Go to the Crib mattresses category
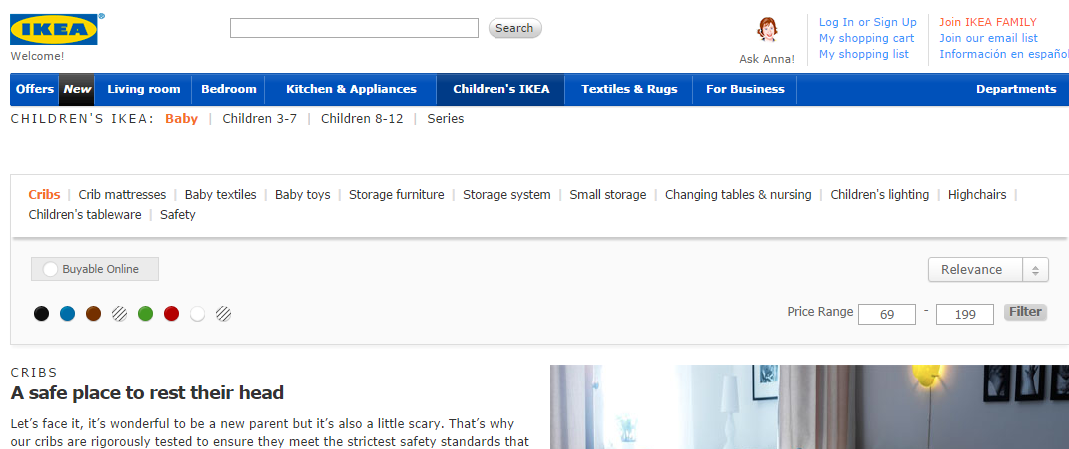This screenshot has height=449, width=1069. click(122, 195)
